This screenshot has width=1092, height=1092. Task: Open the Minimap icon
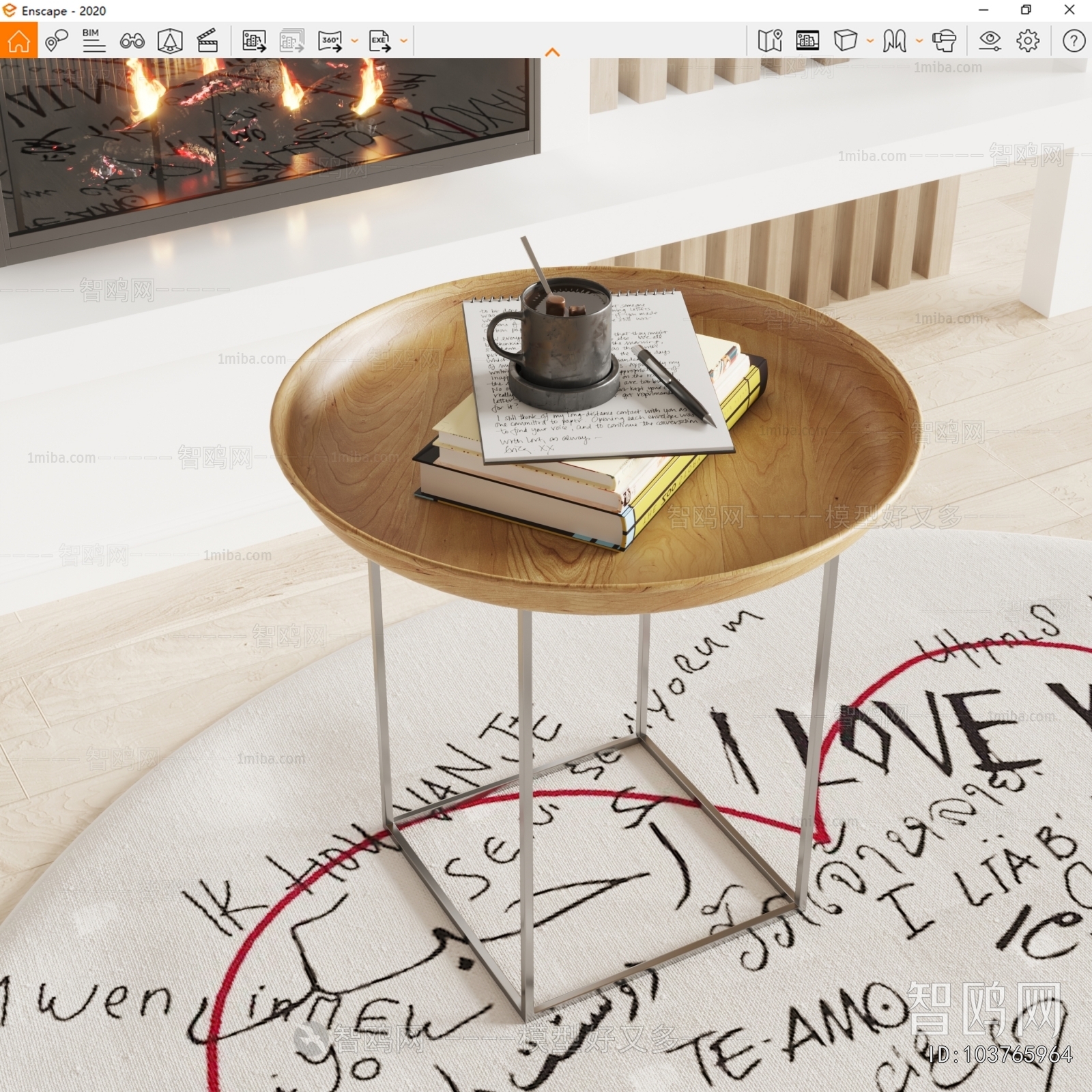click(770, 41)
